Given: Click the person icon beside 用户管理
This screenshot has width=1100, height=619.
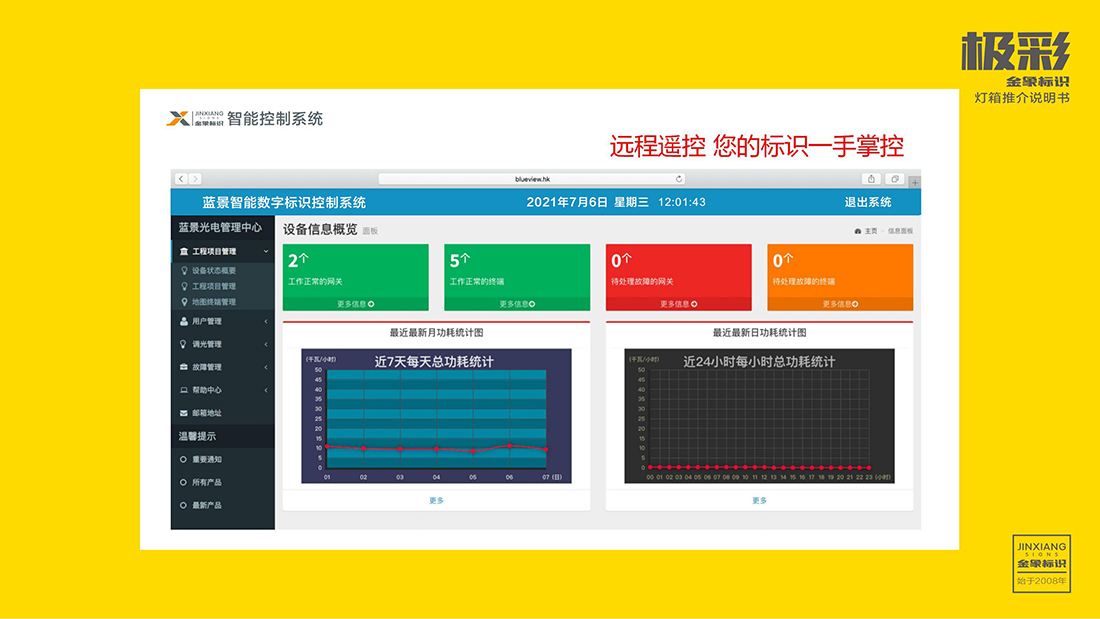Looking at the screenshot, I should click(183, 321).
